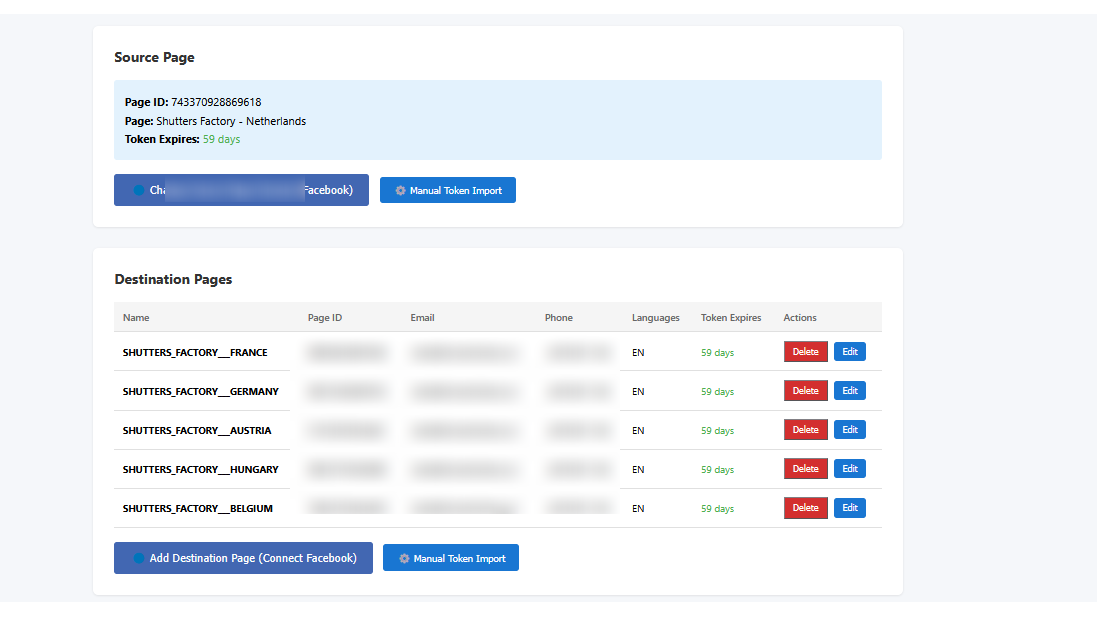
Task: Delete the SHUTTERS_FACTORY__BELGIUM page
Action: point(805,508)
